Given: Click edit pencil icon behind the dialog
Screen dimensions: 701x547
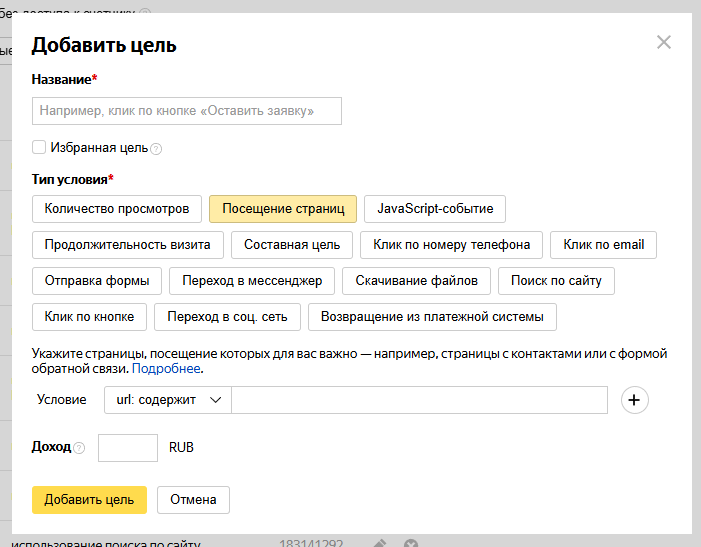Looking at the screenshot, I should click(x=380, y=543).
